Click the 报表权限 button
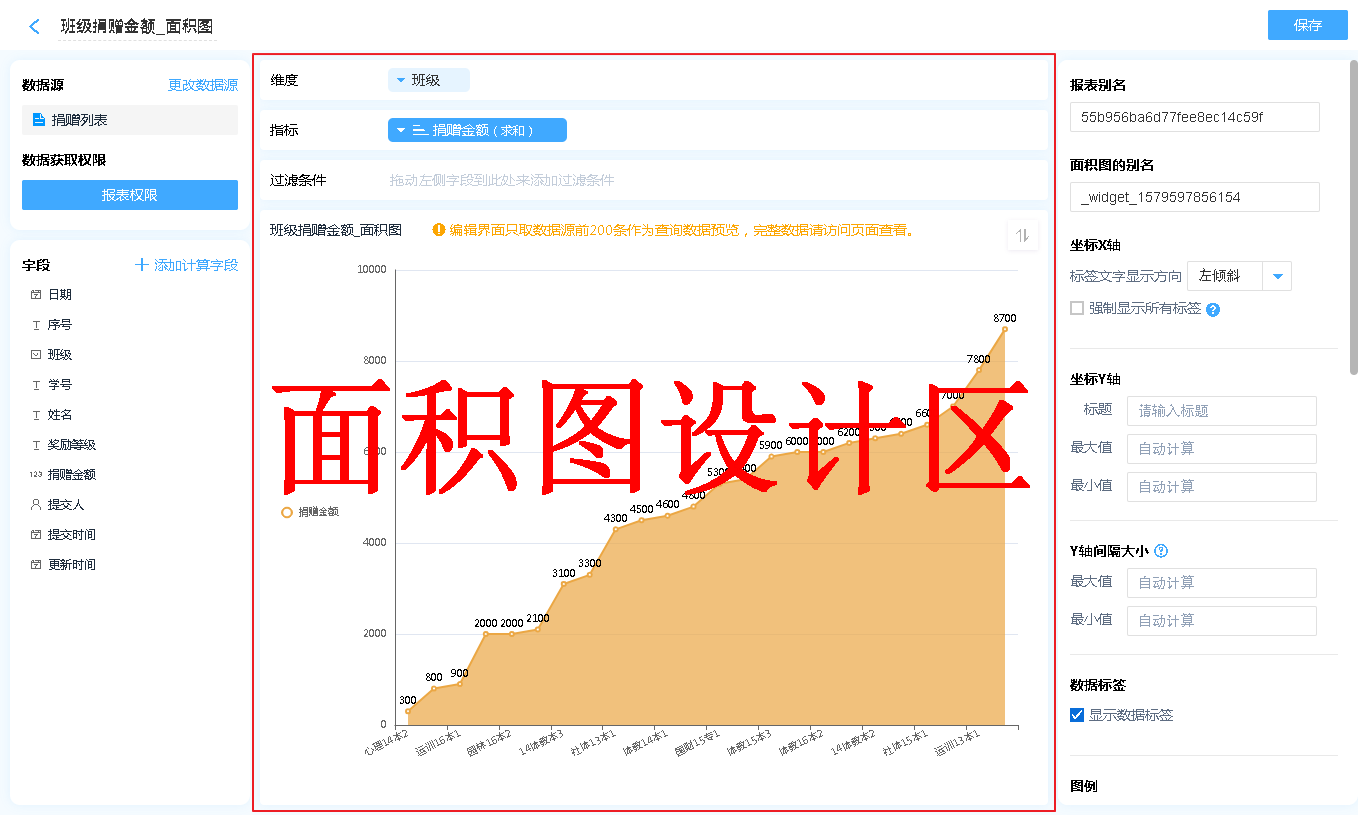This screenshot has width=1358, height=815. click(x=130, y=195)
